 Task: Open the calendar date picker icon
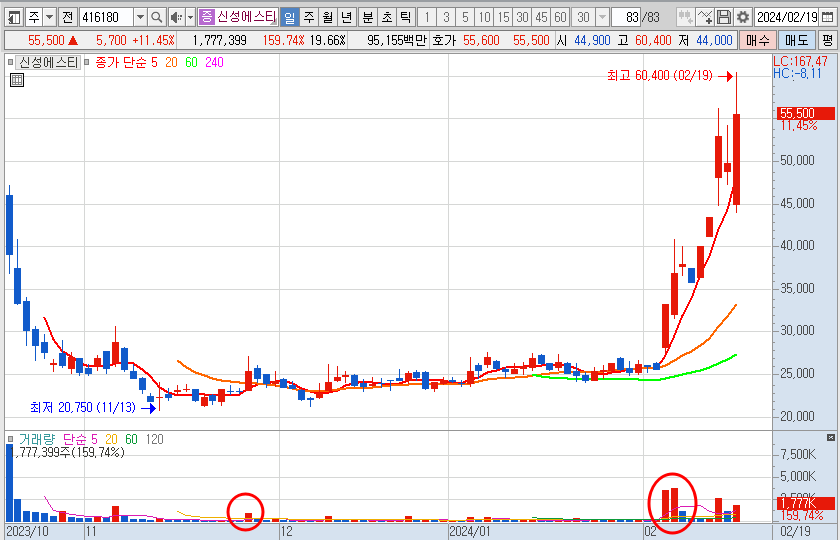827,18
